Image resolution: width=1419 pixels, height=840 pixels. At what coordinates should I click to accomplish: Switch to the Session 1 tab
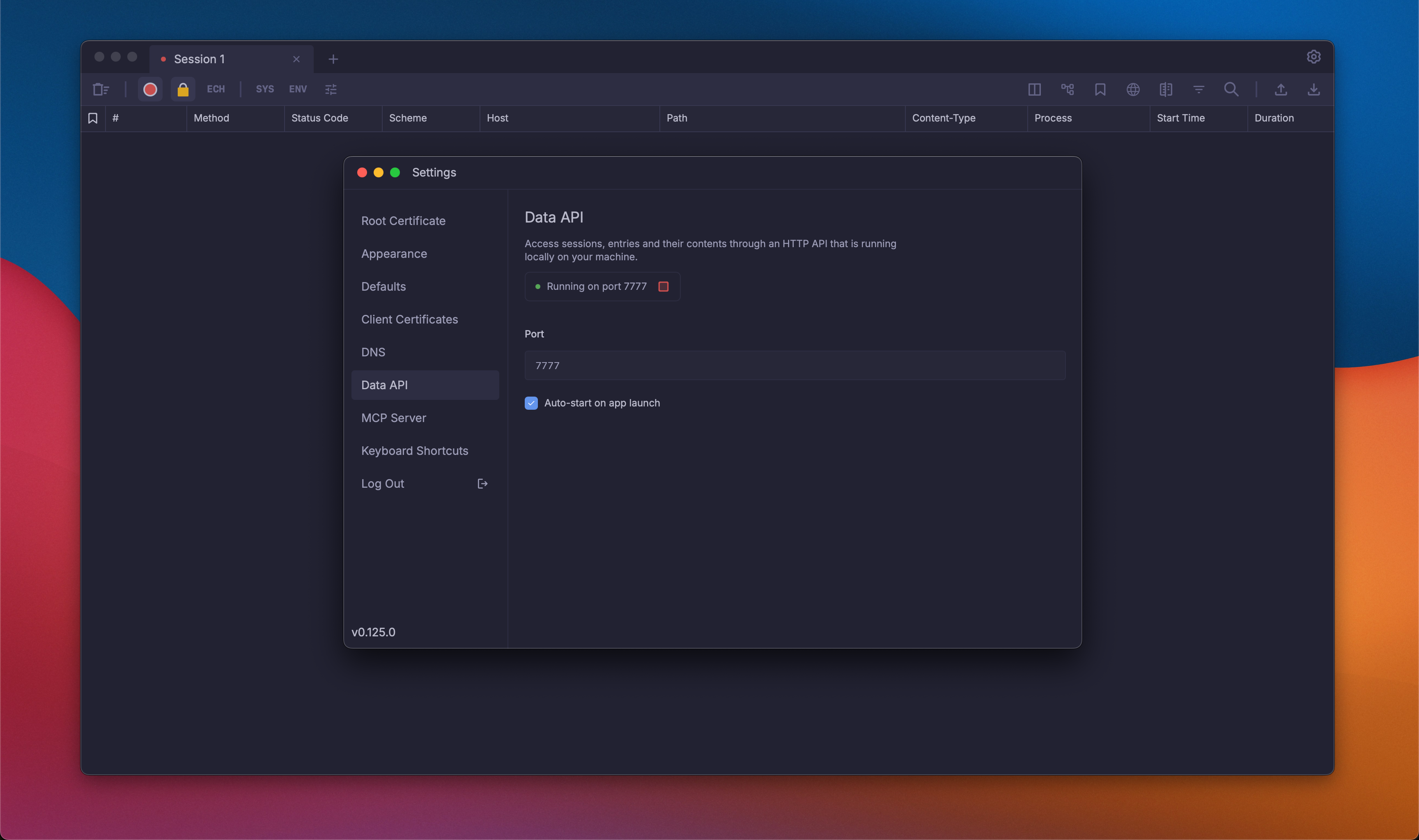pos(199,58)
